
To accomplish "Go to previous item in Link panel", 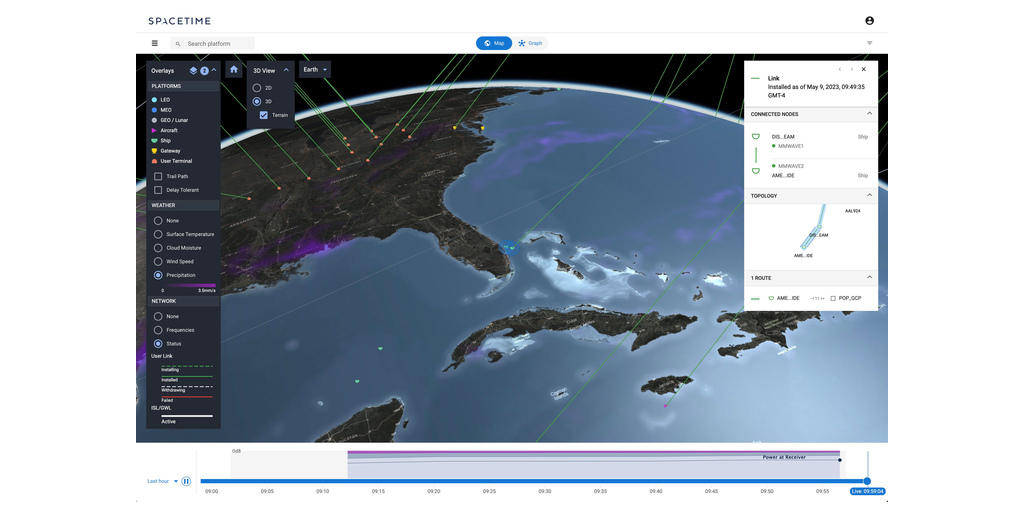I will 839,69.
